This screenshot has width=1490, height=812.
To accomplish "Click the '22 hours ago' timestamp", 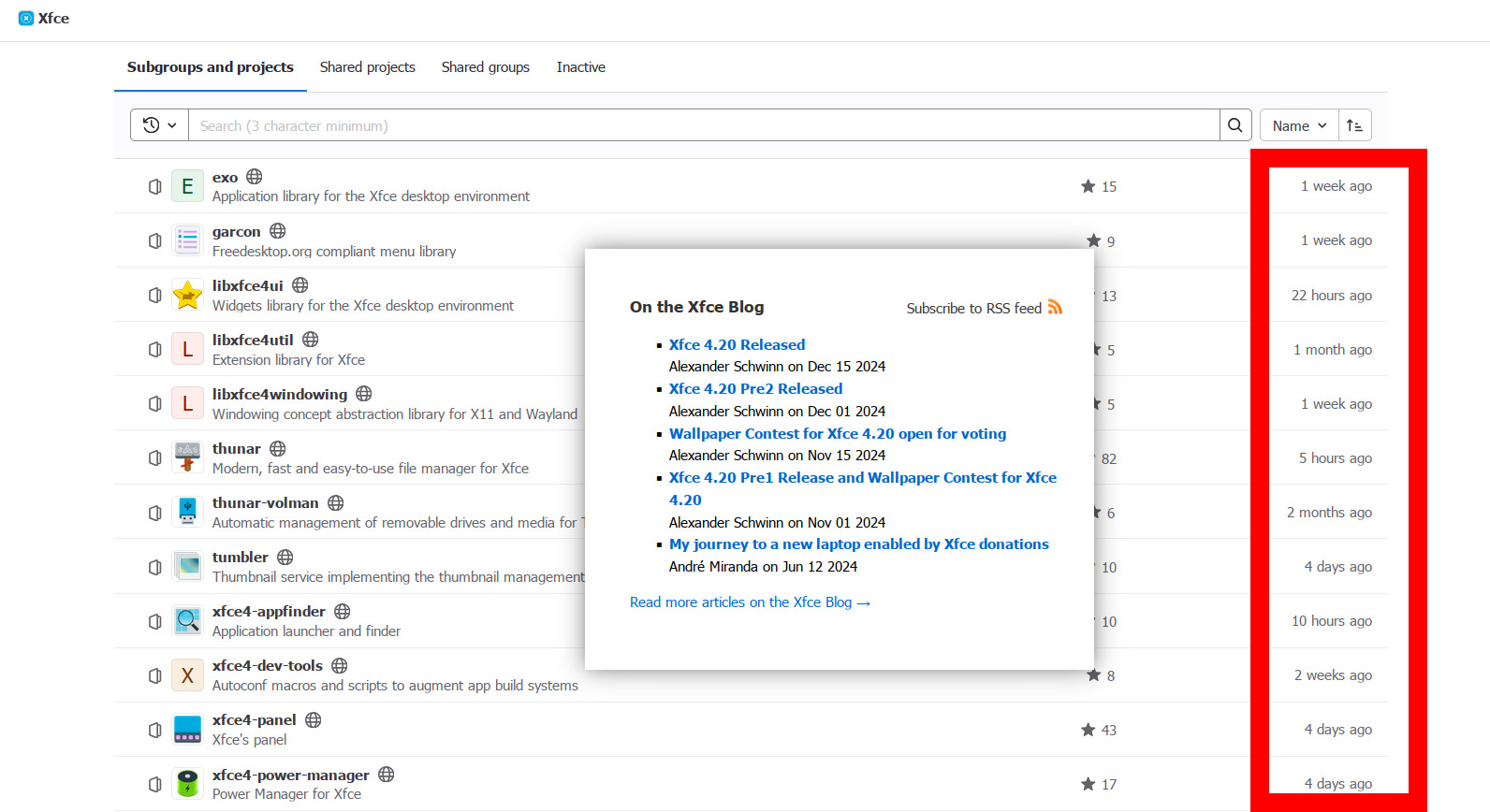I will [x=1332, y=296].
